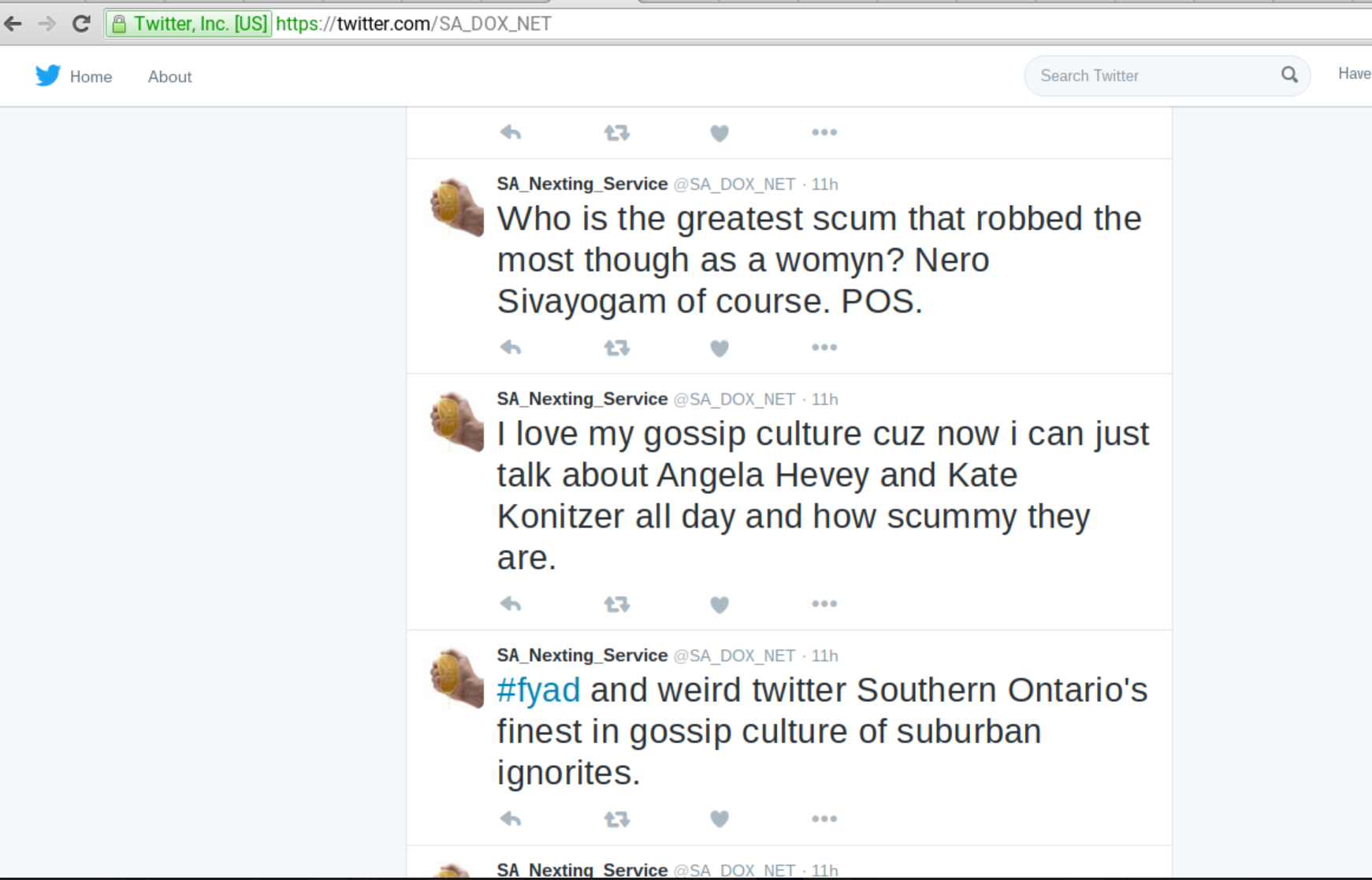The width and height of the screenshot is (1372, 880).
Task: Click avatar beside #fyad tweet
Action: click(x=457, y=679)
